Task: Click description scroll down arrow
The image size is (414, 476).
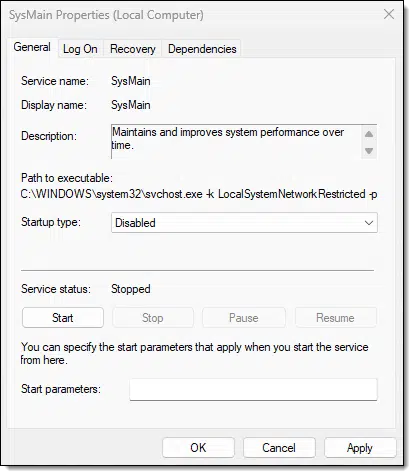Action: pyautogui.click(x=369, y=151)
